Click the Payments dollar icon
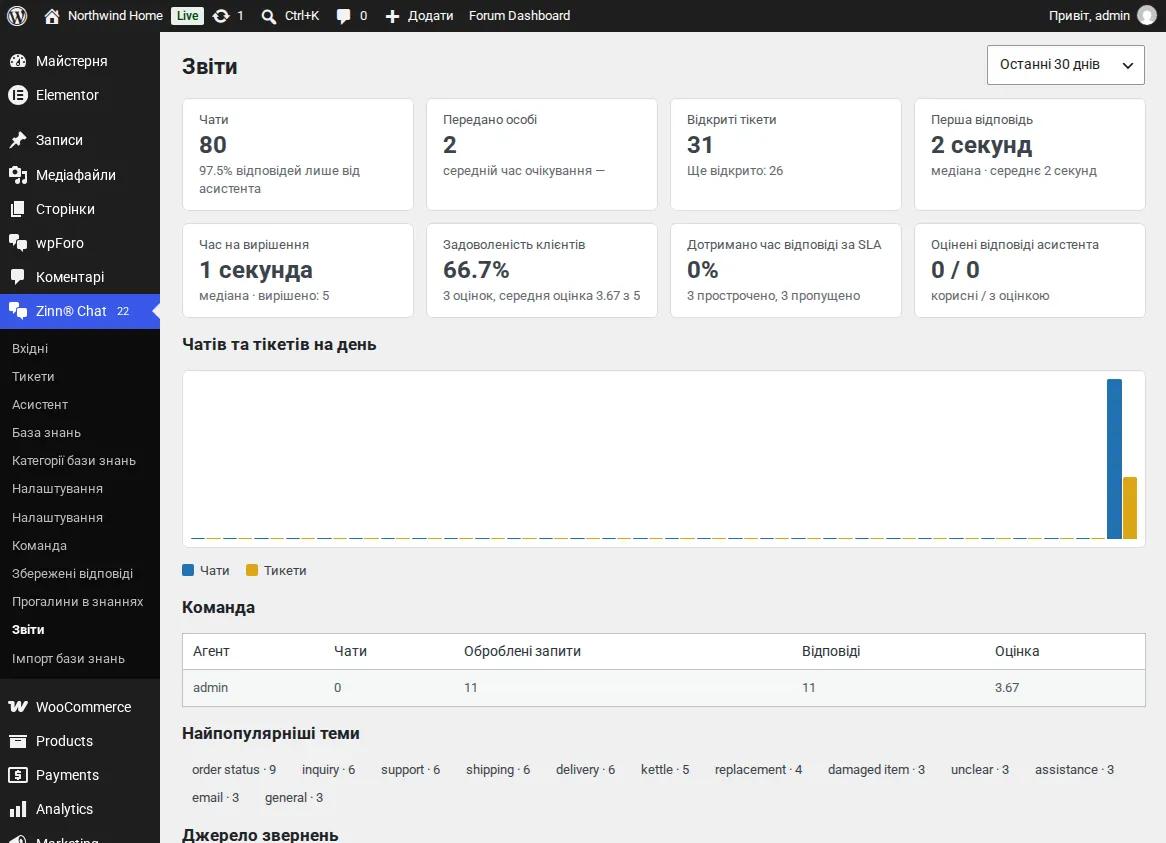The width and height of the screenshot is (1166, 843). (18, 775)
